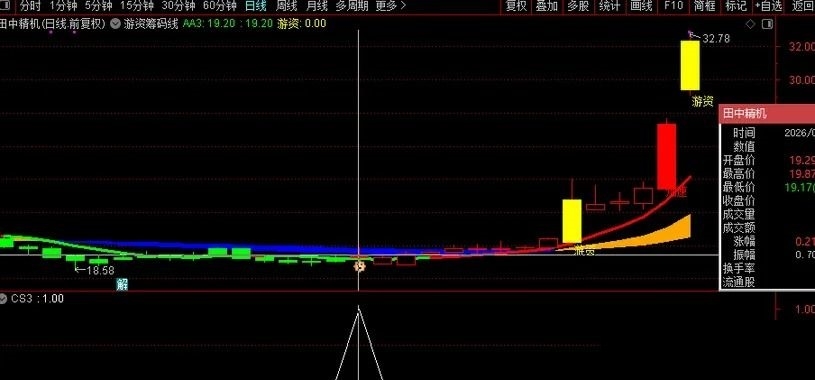Click the 最高价 row in info popup
815x380 pixels.
pyautogui.click(x=767, y=173)
